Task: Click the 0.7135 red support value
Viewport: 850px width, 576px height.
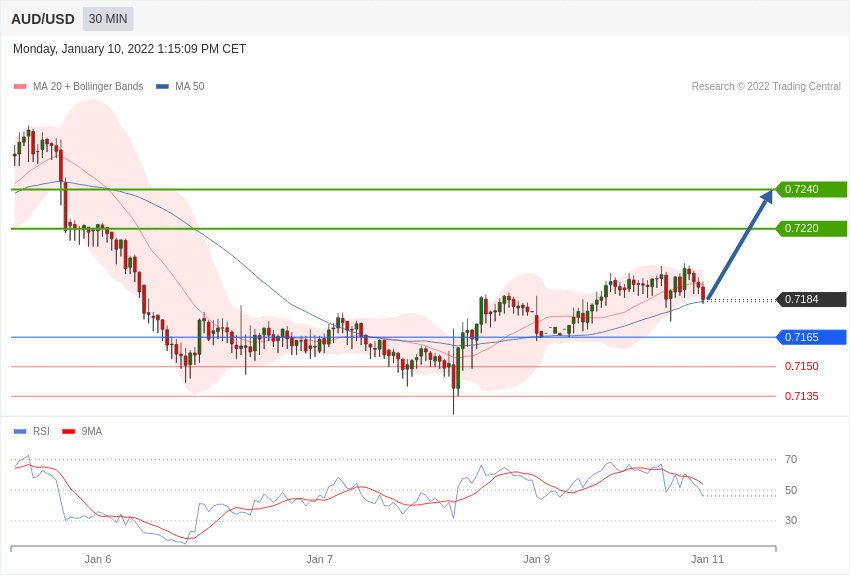Action: (x=802, y=396)
